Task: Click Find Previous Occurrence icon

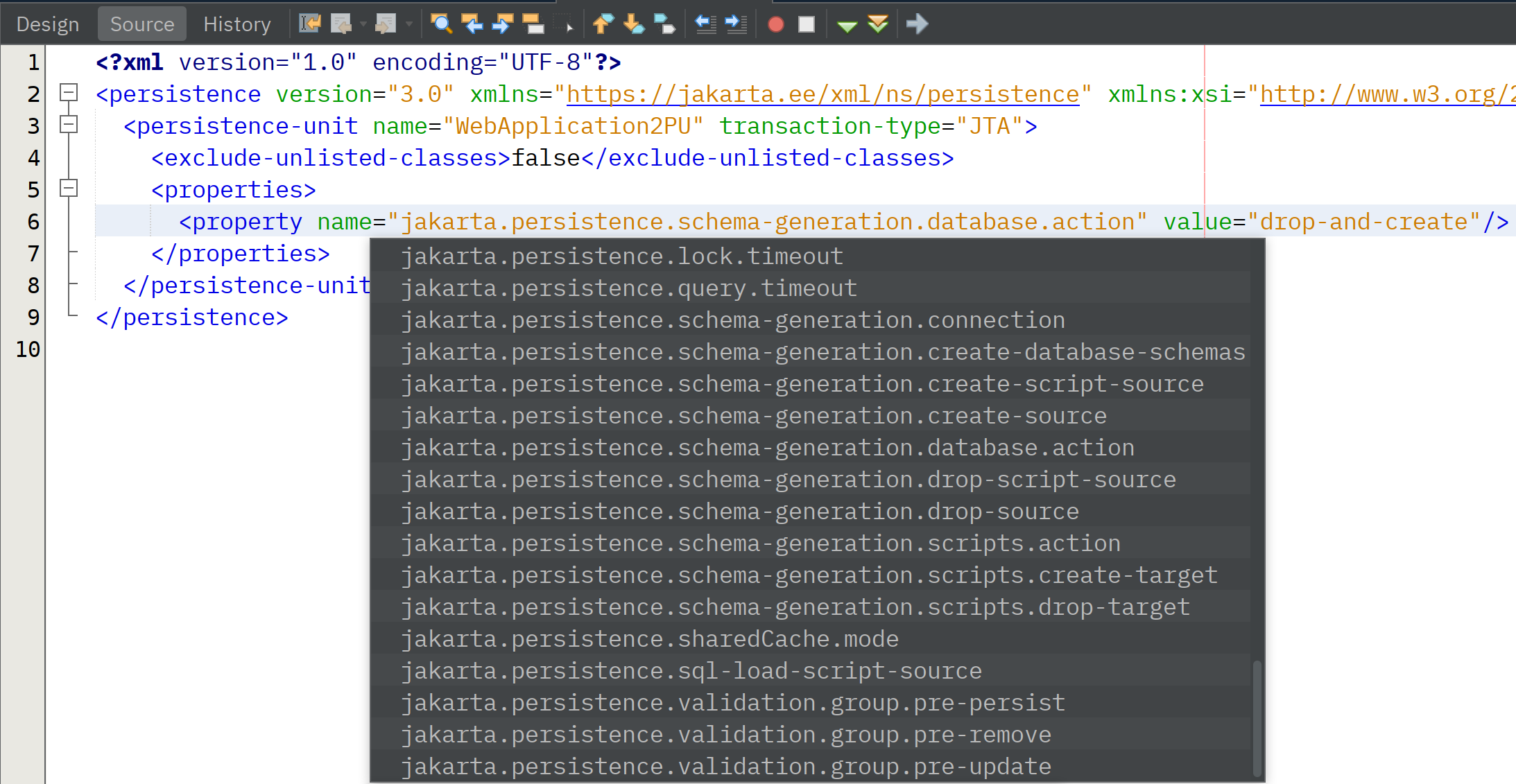Action: click(472, 24)
